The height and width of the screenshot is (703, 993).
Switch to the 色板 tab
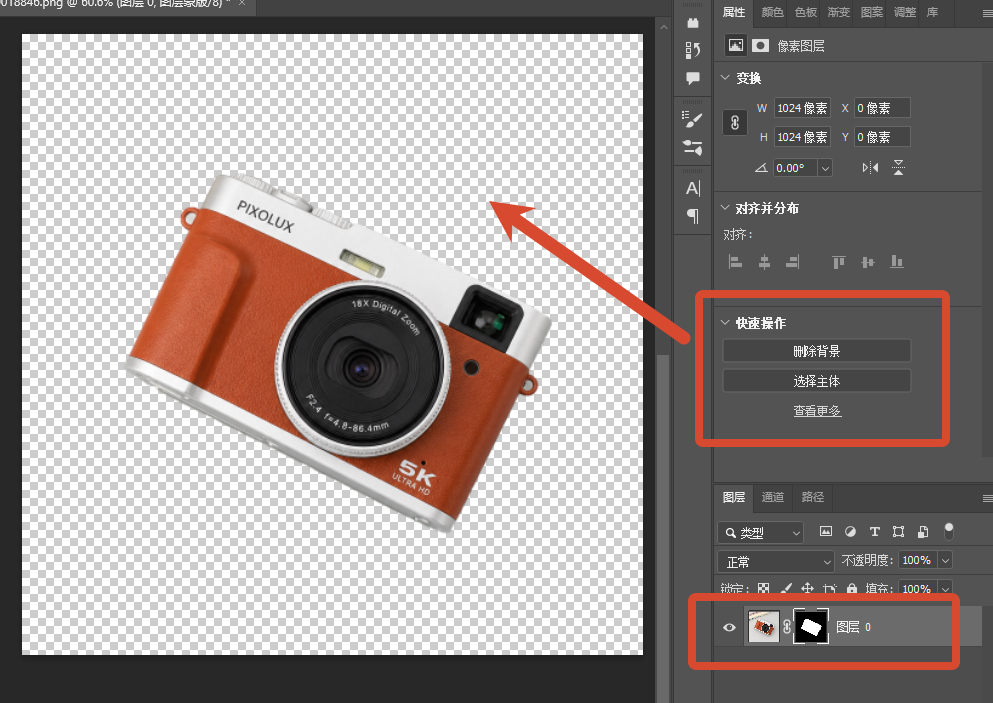[806, 13]
